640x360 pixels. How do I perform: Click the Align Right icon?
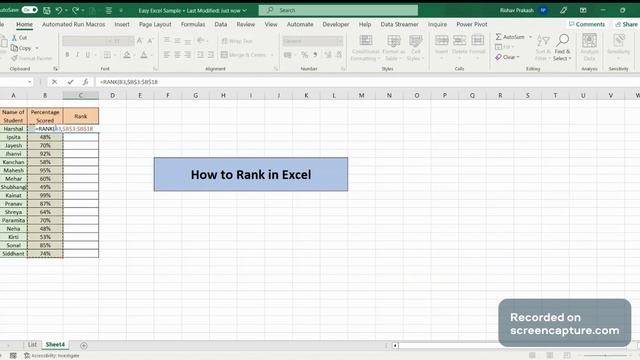coord(188,55)
